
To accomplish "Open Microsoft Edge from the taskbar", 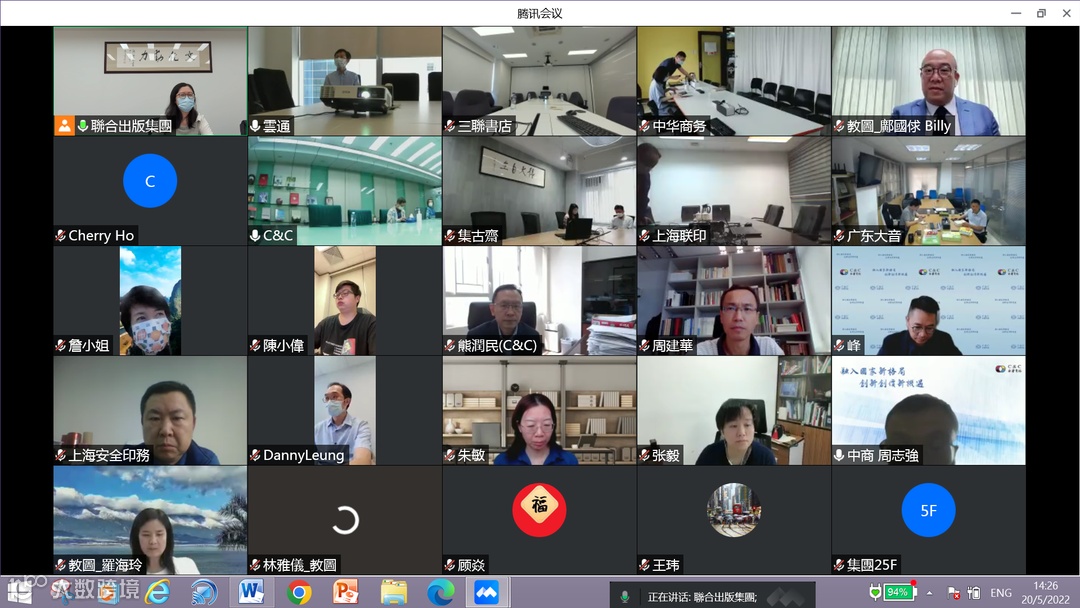I will pyautogui.click(x=440, y=592).
